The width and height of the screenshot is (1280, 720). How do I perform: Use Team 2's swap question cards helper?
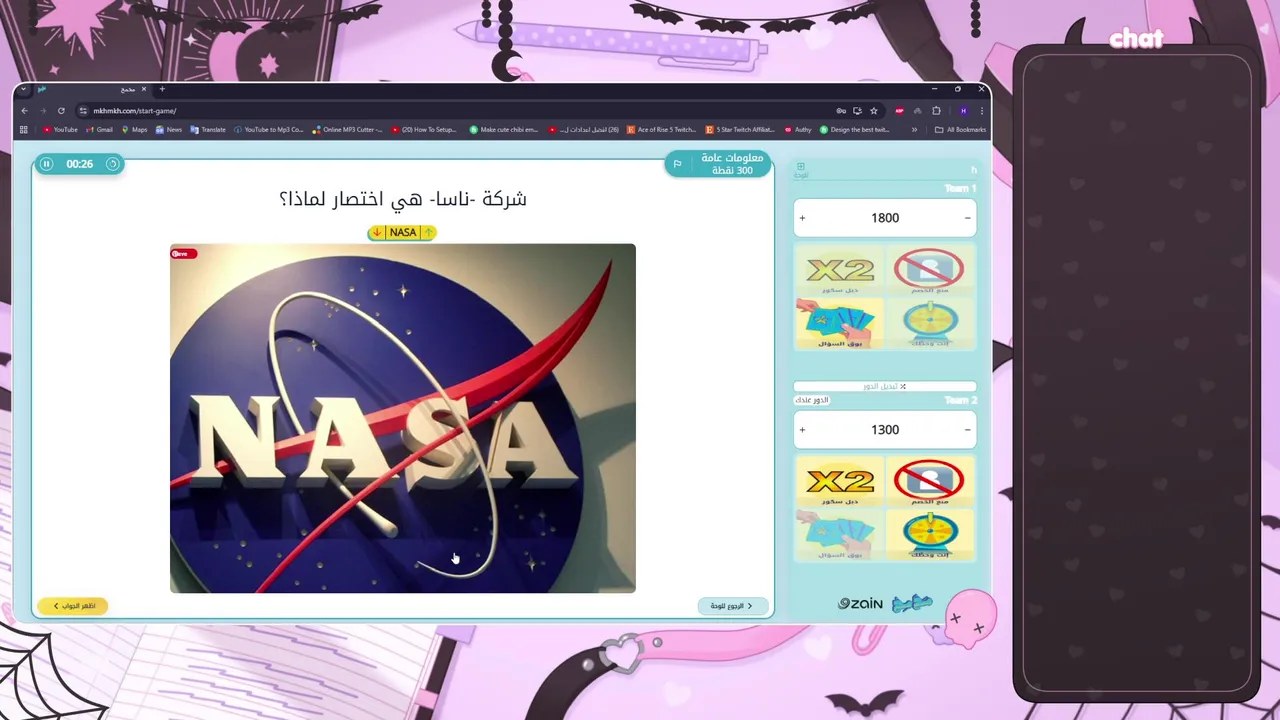pyautogui.click(x=840, y=535)
